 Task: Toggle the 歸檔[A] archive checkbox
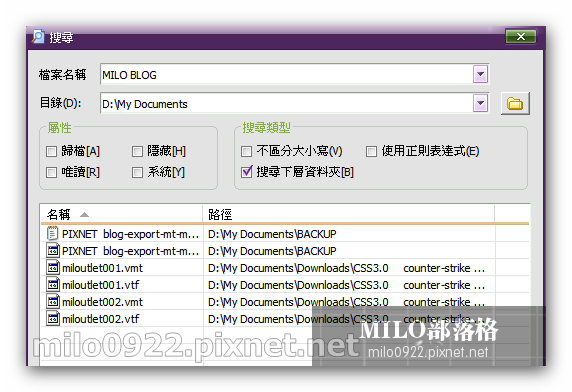(x=51, y=151)
